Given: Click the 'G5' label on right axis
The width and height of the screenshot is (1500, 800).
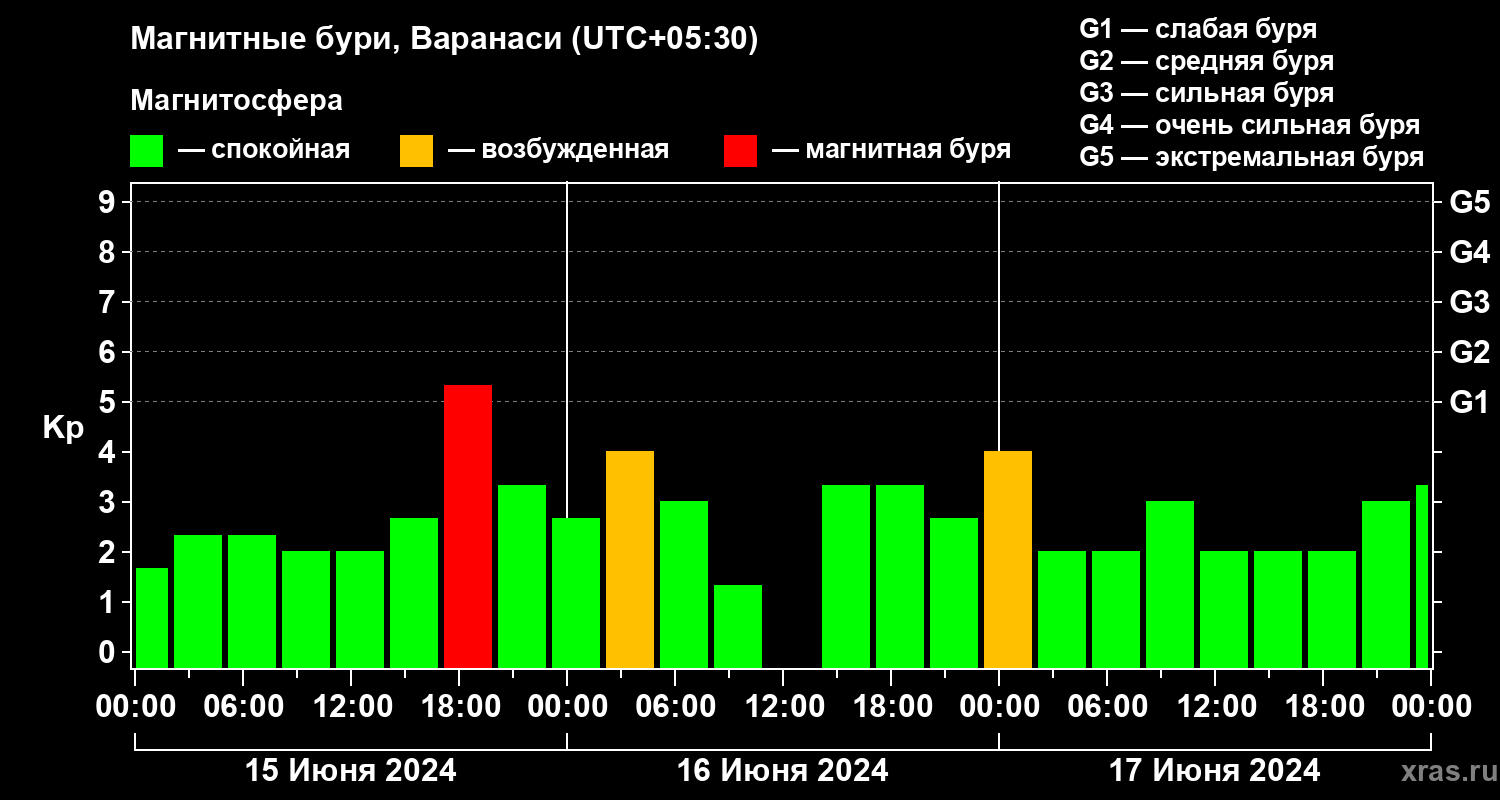Looking at the screenshot, I should coord(1469,202).
